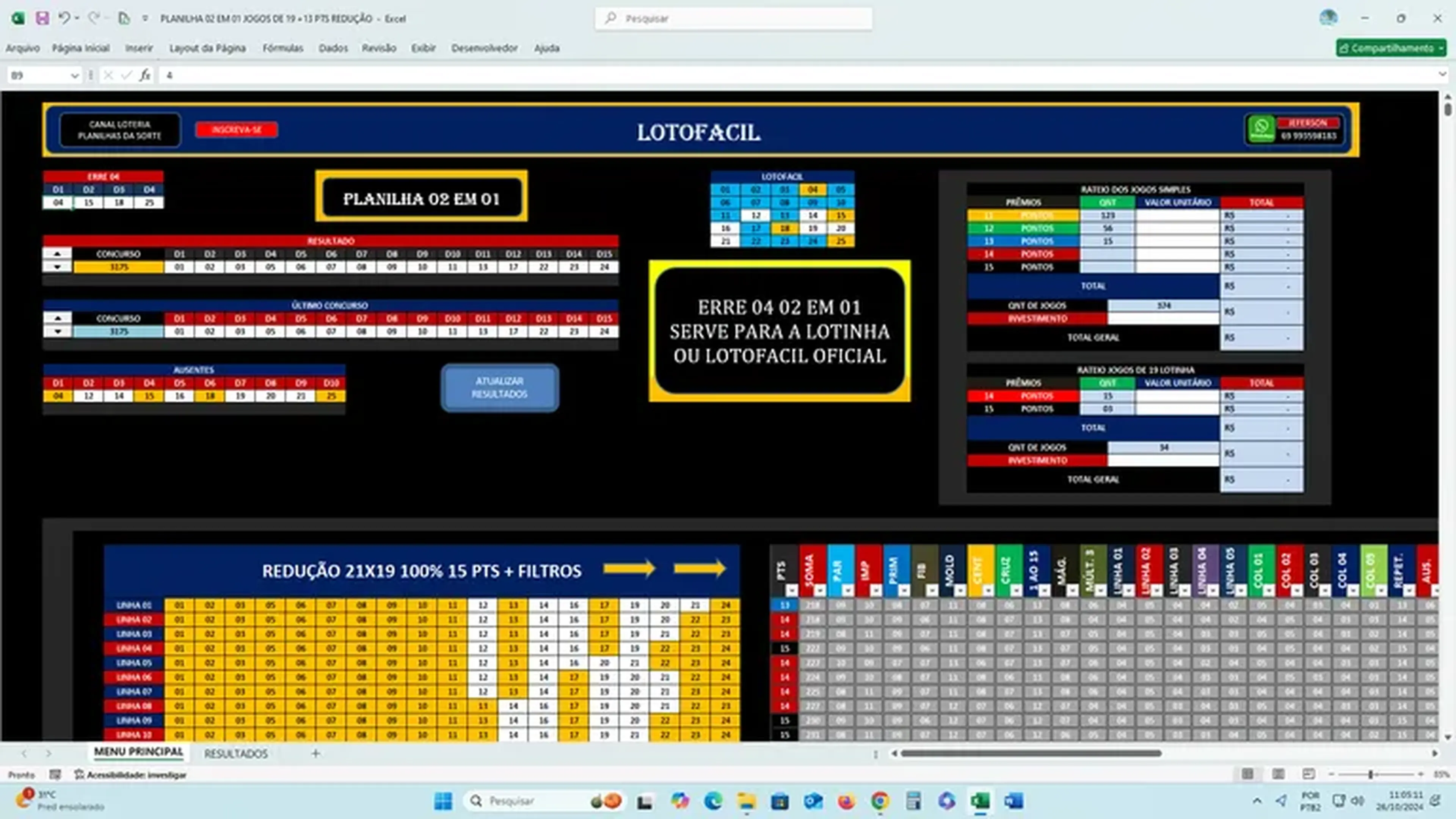
Task: Expand the Name Box dropdown arrow
Action: [74, 75]
